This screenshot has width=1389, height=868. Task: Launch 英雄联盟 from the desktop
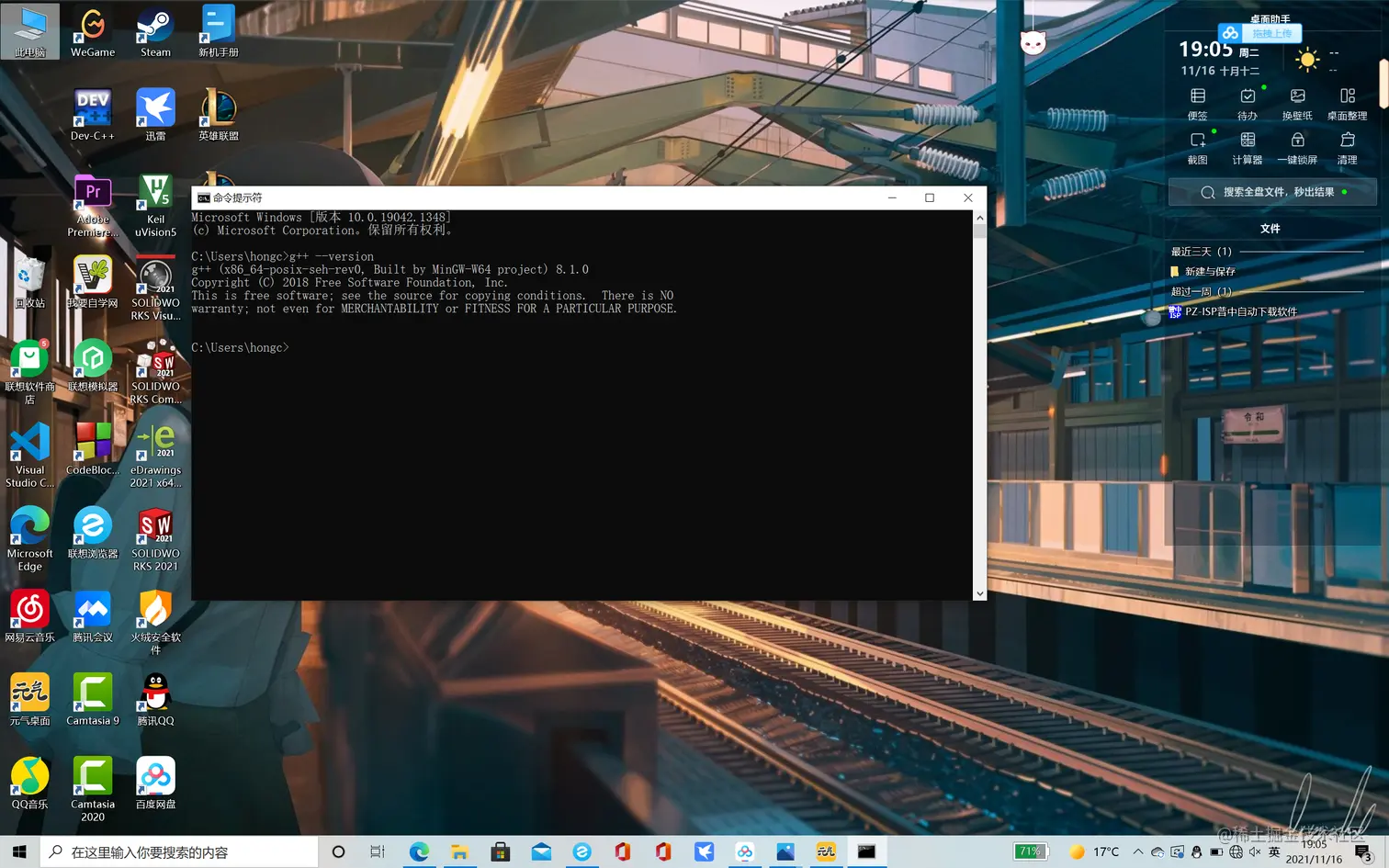pos(219,115)
